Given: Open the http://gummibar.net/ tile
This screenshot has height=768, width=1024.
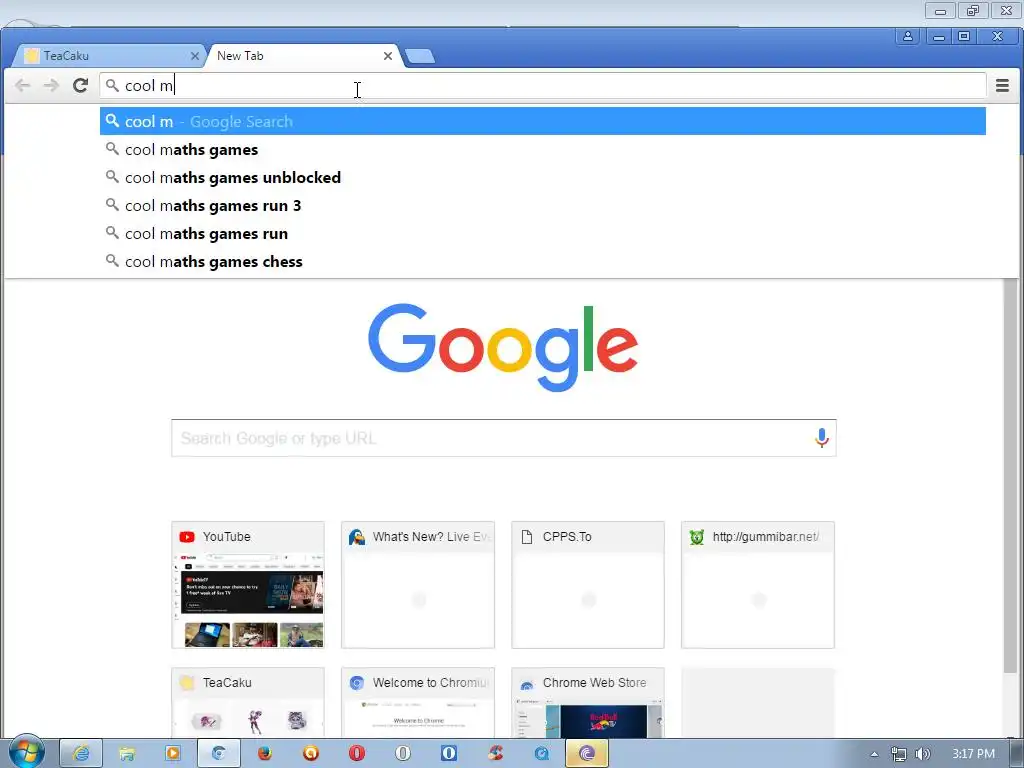Looking at the screenshot, I should click(x=758, y=584).
